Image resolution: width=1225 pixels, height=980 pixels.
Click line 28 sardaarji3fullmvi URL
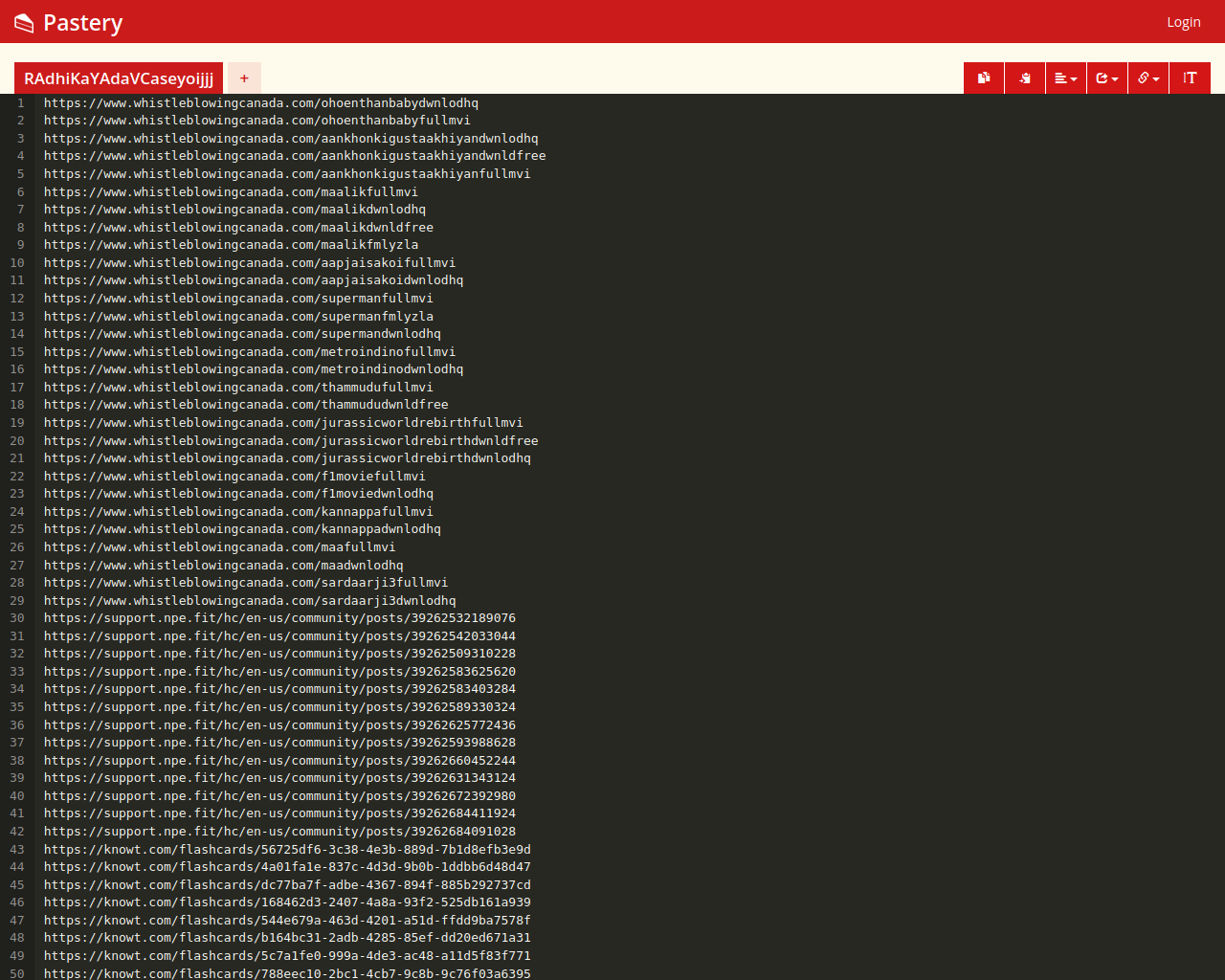(x=246, y=583)
